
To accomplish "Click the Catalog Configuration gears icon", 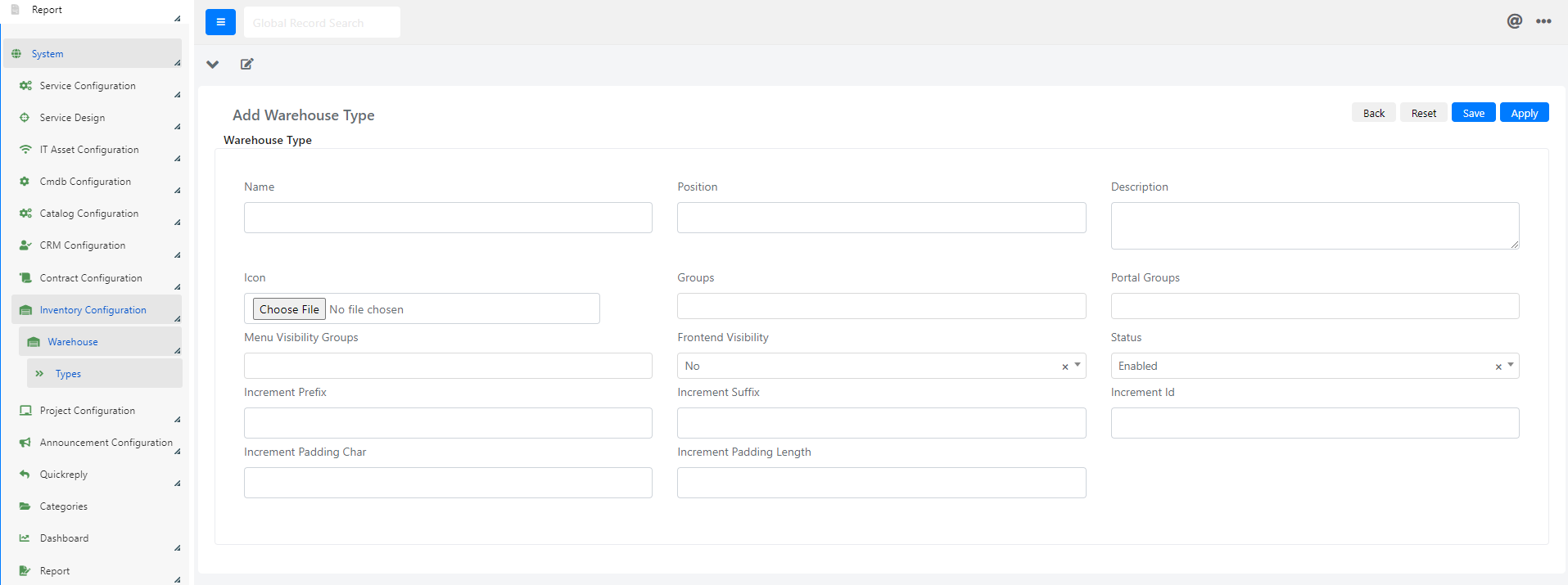I will pos(25,213).
